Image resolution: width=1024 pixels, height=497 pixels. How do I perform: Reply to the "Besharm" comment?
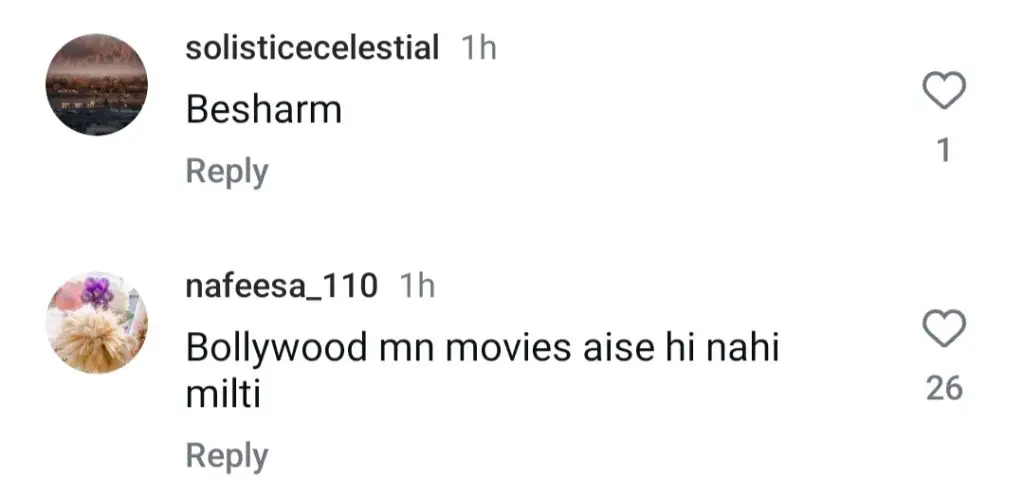pos(227,172)
